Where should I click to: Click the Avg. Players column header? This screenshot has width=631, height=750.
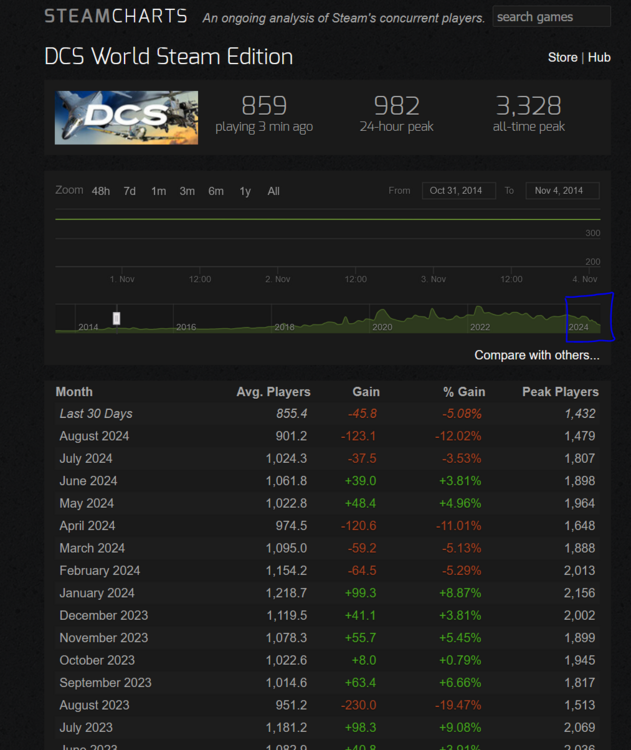coord(273,392)
